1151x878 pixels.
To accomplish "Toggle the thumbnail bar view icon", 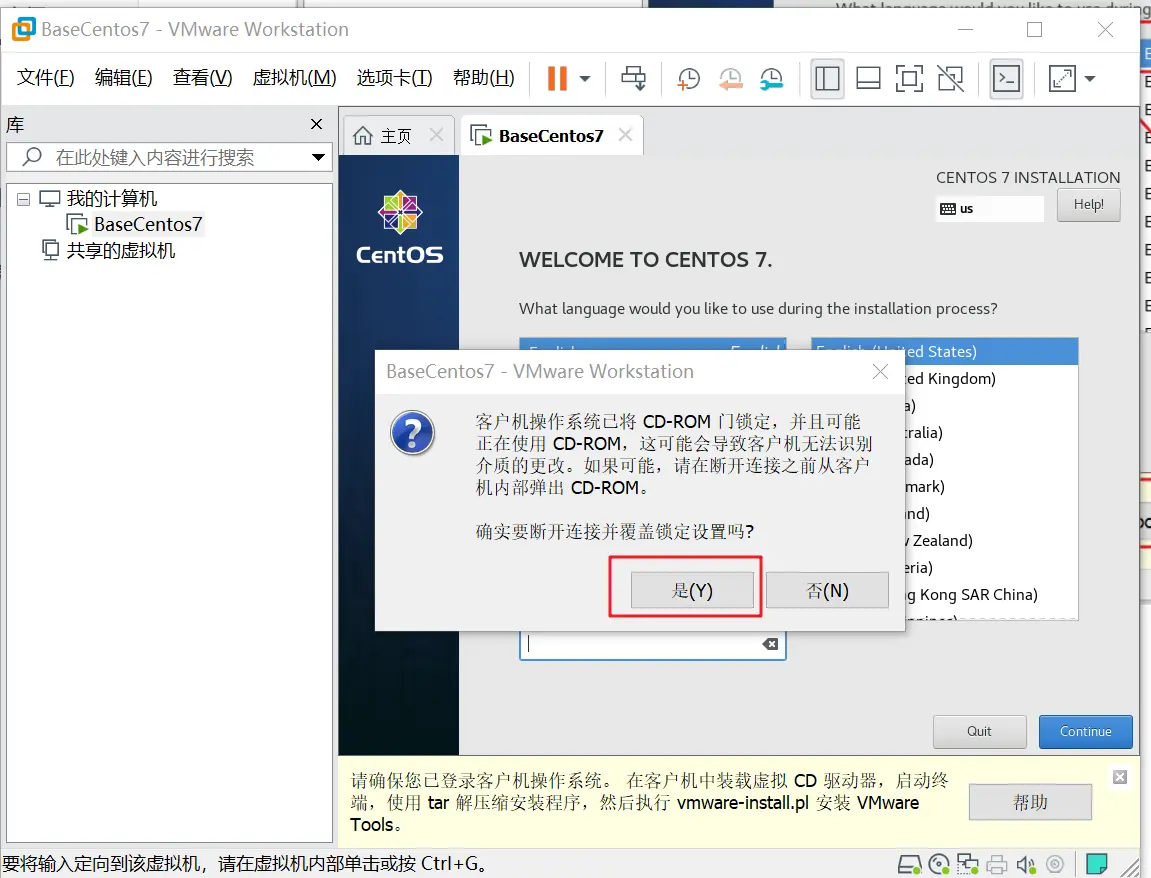I will pyautogui.click(x=868, y=79).
